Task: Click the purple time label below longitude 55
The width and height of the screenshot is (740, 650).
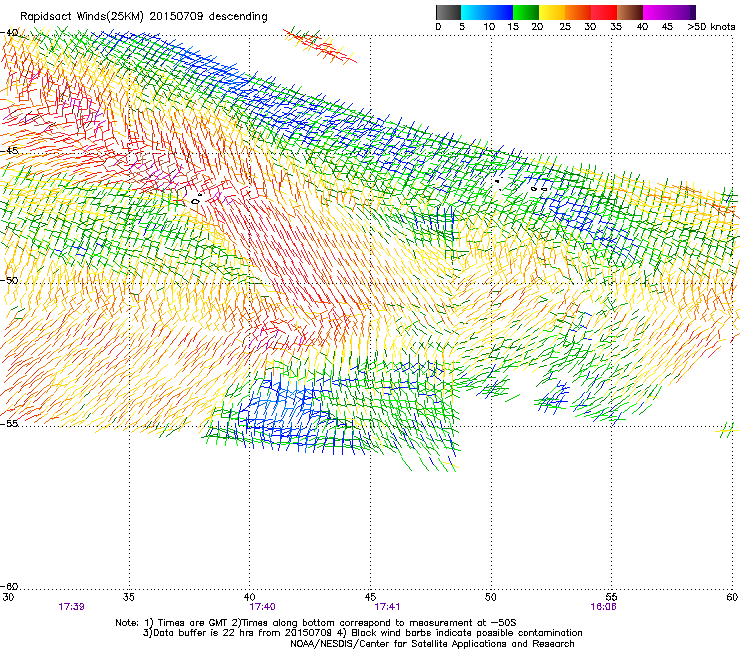Action: point(603,607)
